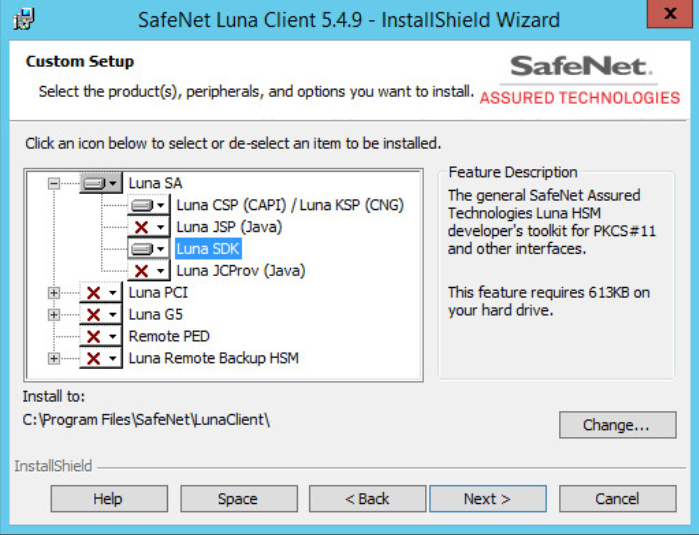Viewport: 699px width, 535px height.
Task: Select the Luna JCProv (Java) label
Action: tap(240, 271)
